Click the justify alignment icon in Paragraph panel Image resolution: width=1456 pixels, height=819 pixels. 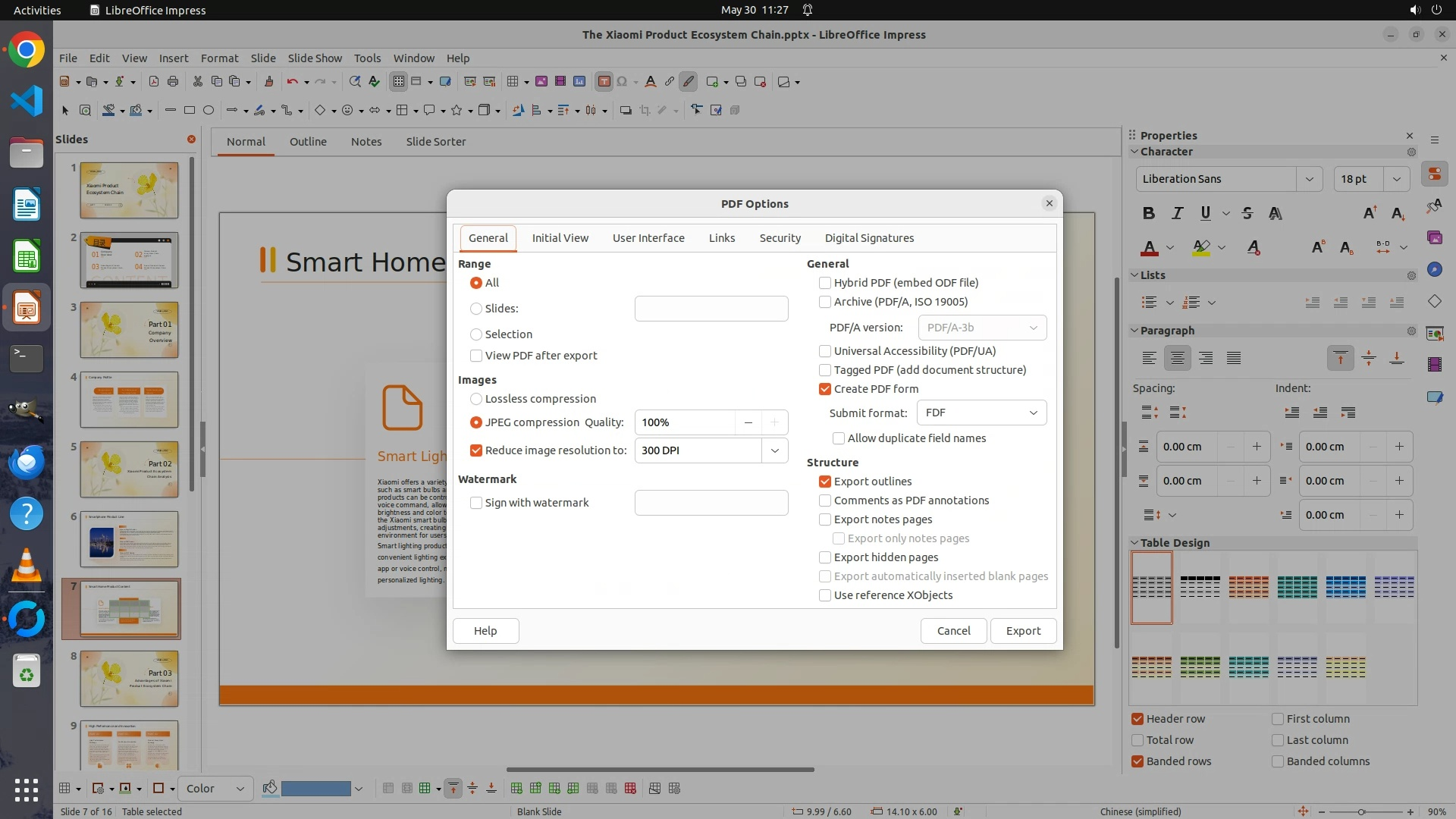click(1234, 358)
